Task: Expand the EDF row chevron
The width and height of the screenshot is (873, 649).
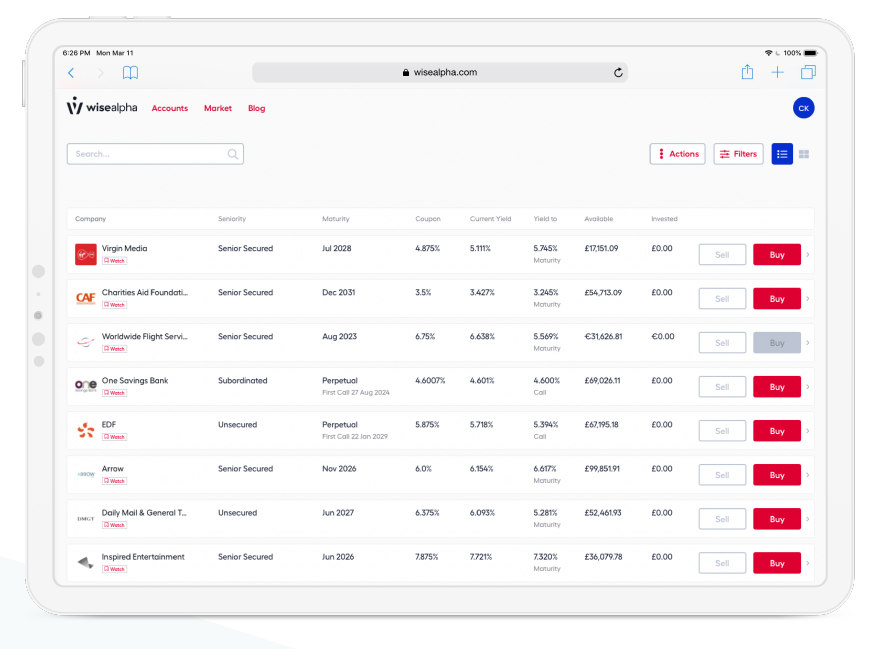Action: pyautogui.click(x=808, y=430)
